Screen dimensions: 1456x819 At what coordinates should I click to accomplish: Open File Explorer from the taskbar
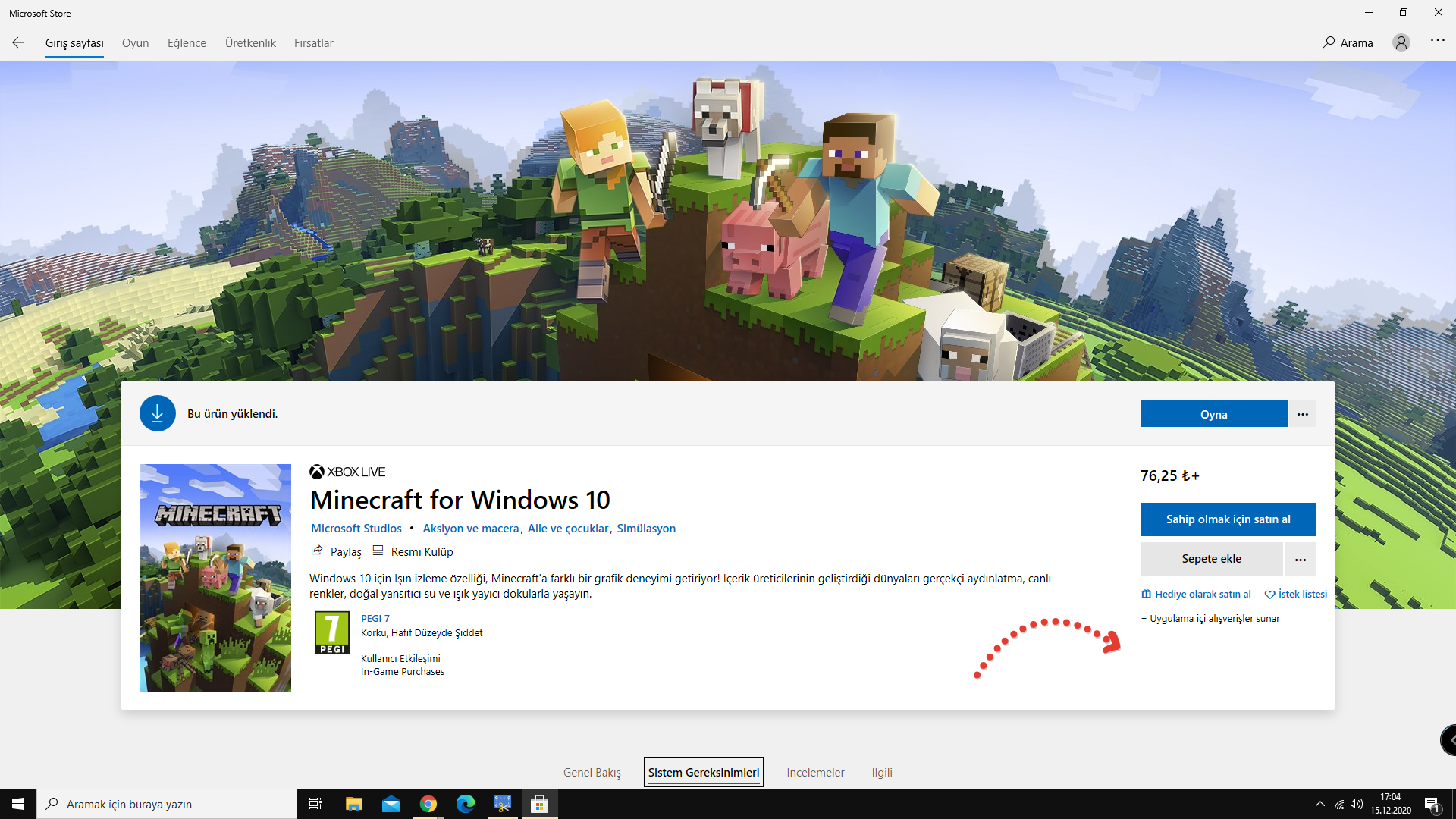tap(353, 804)
